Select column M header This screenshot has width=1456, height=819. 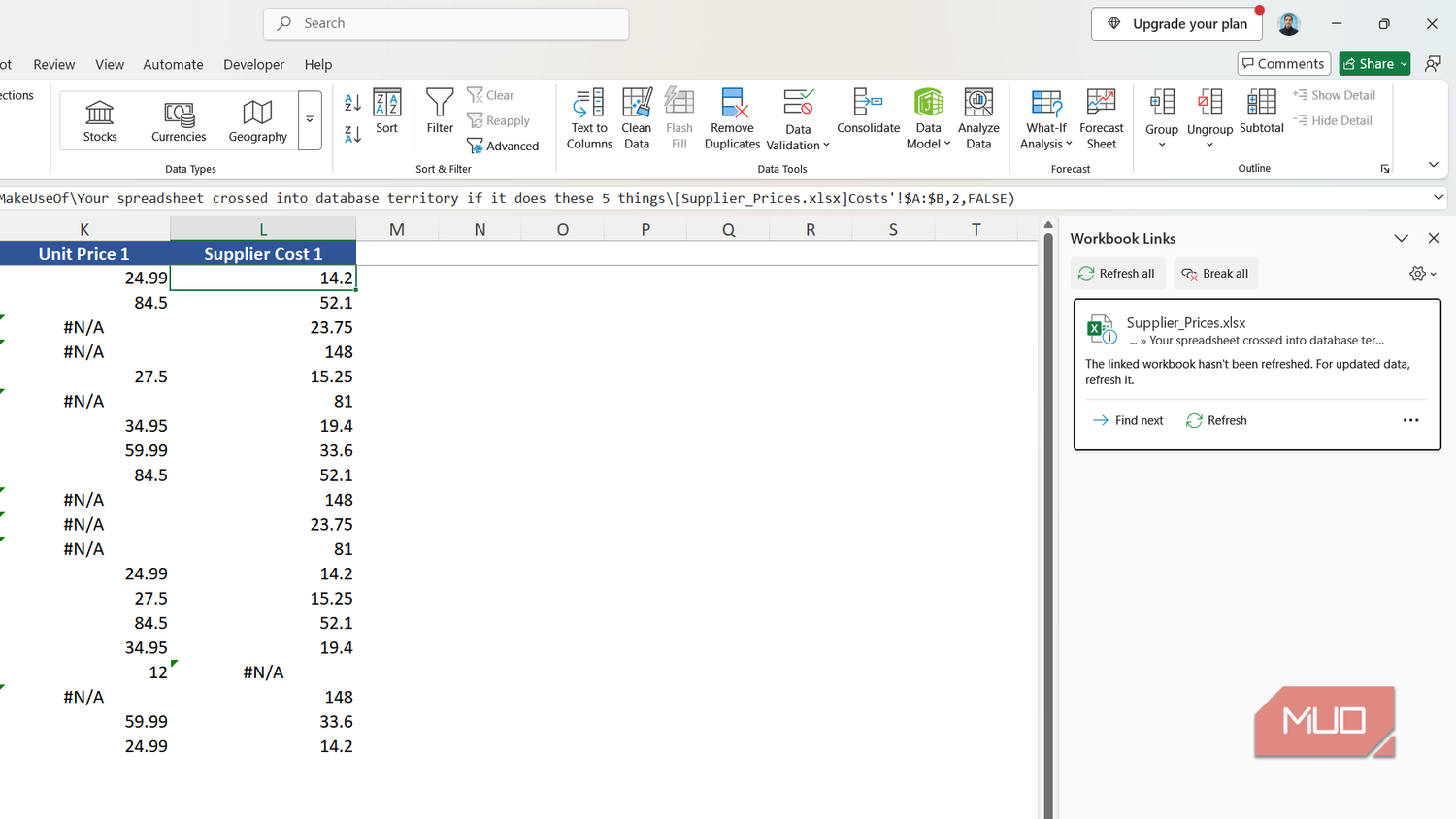(x=397, y=229)
